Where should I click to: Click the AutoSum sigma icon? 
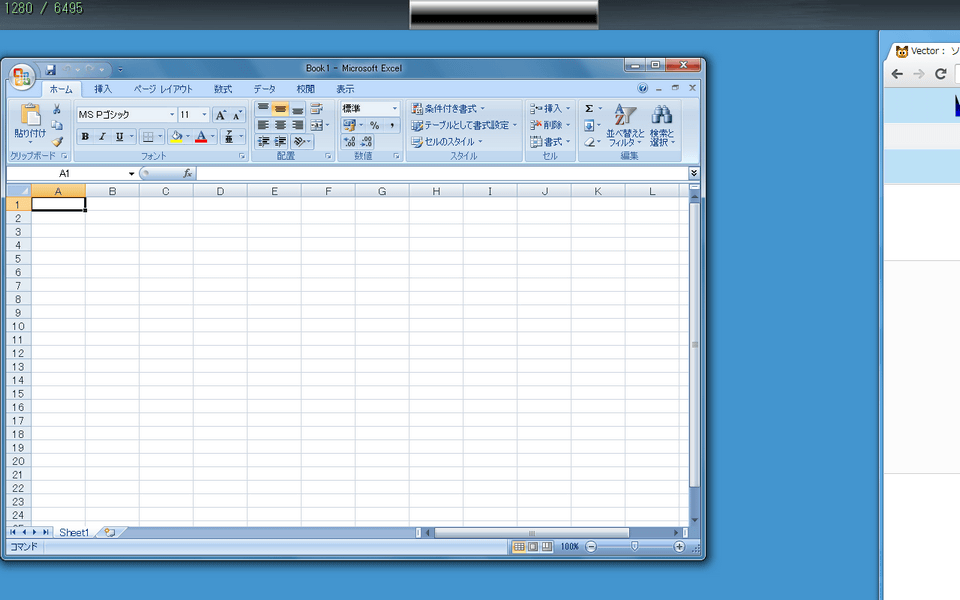tap(589, 108)
